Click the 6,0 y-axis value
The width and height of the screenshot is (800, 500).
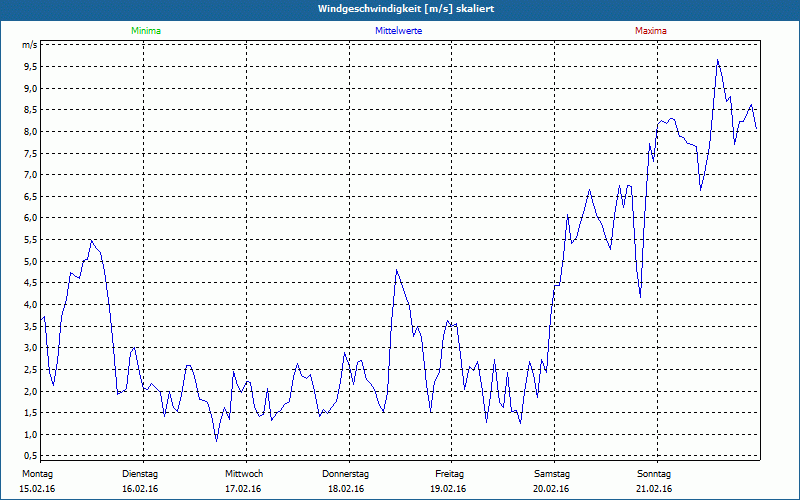click(x=31, y=218)
